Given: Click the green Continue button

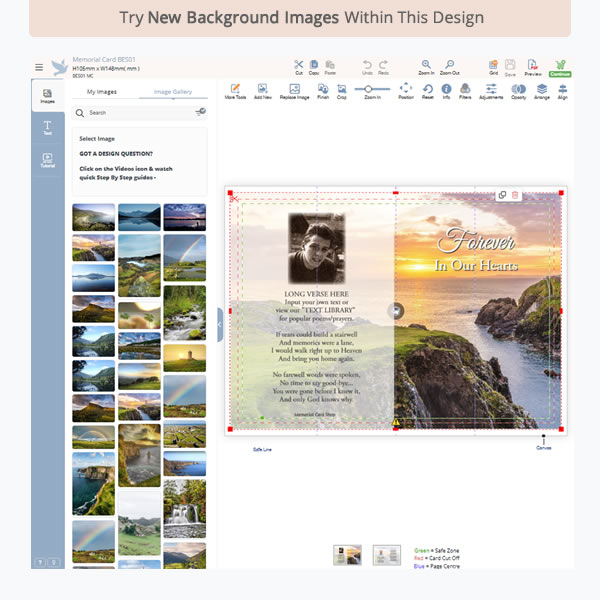Looking at the screenshot, I should 560,68.
